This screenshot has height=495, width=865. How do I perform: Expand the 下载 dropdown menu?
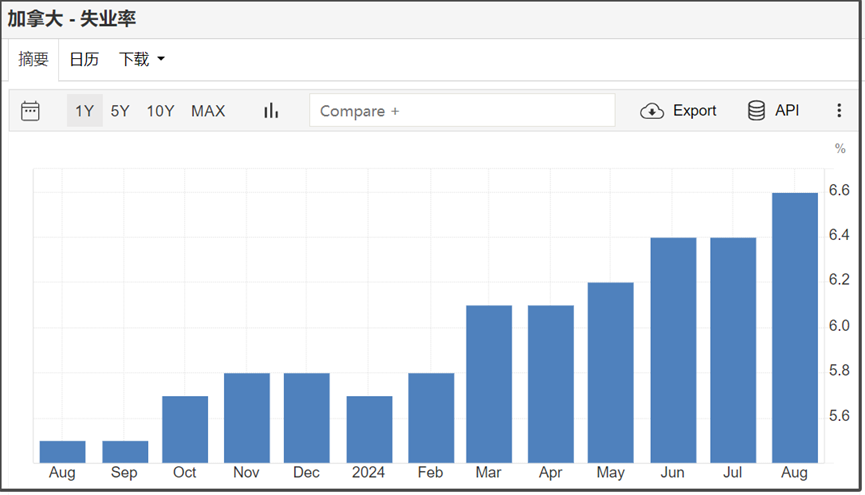(x=134, y=60)
